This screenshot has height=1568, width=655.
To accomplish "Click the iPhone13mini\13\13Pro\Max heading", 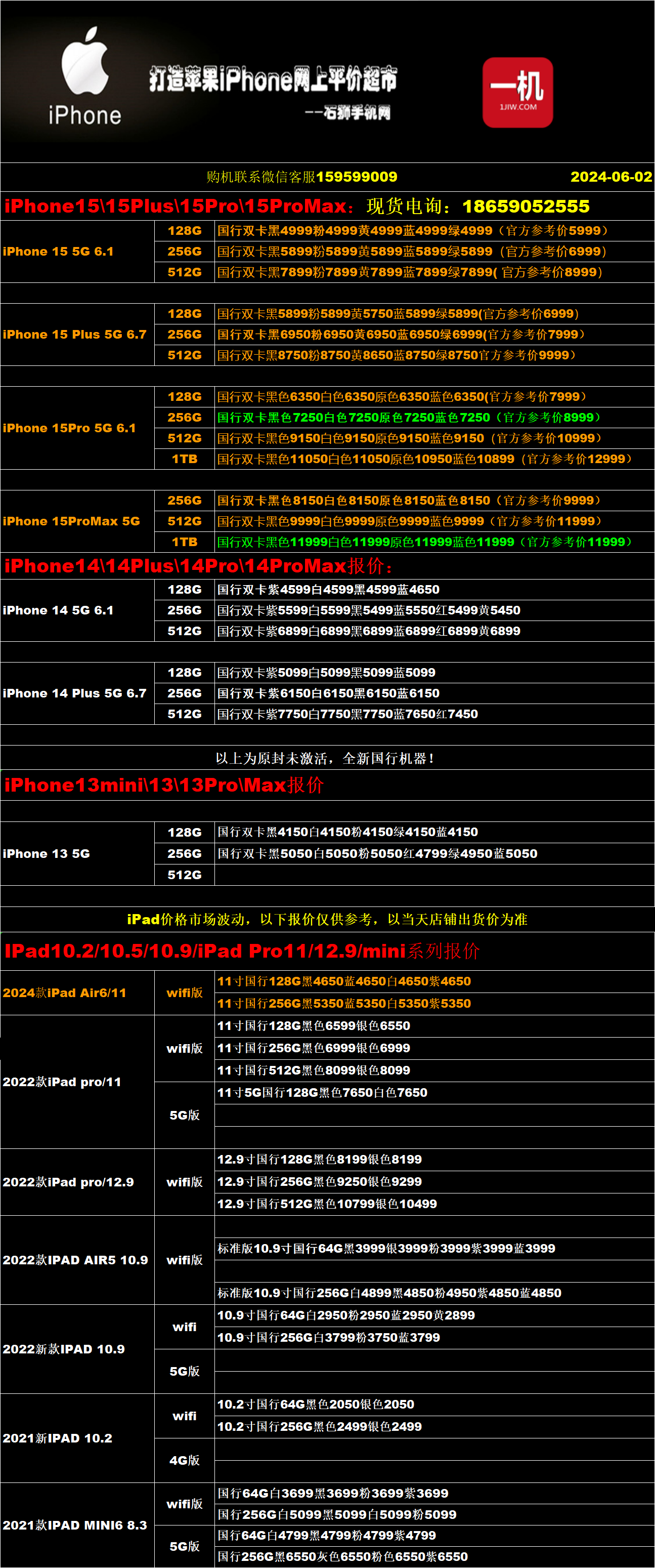I will pos(163,785).
